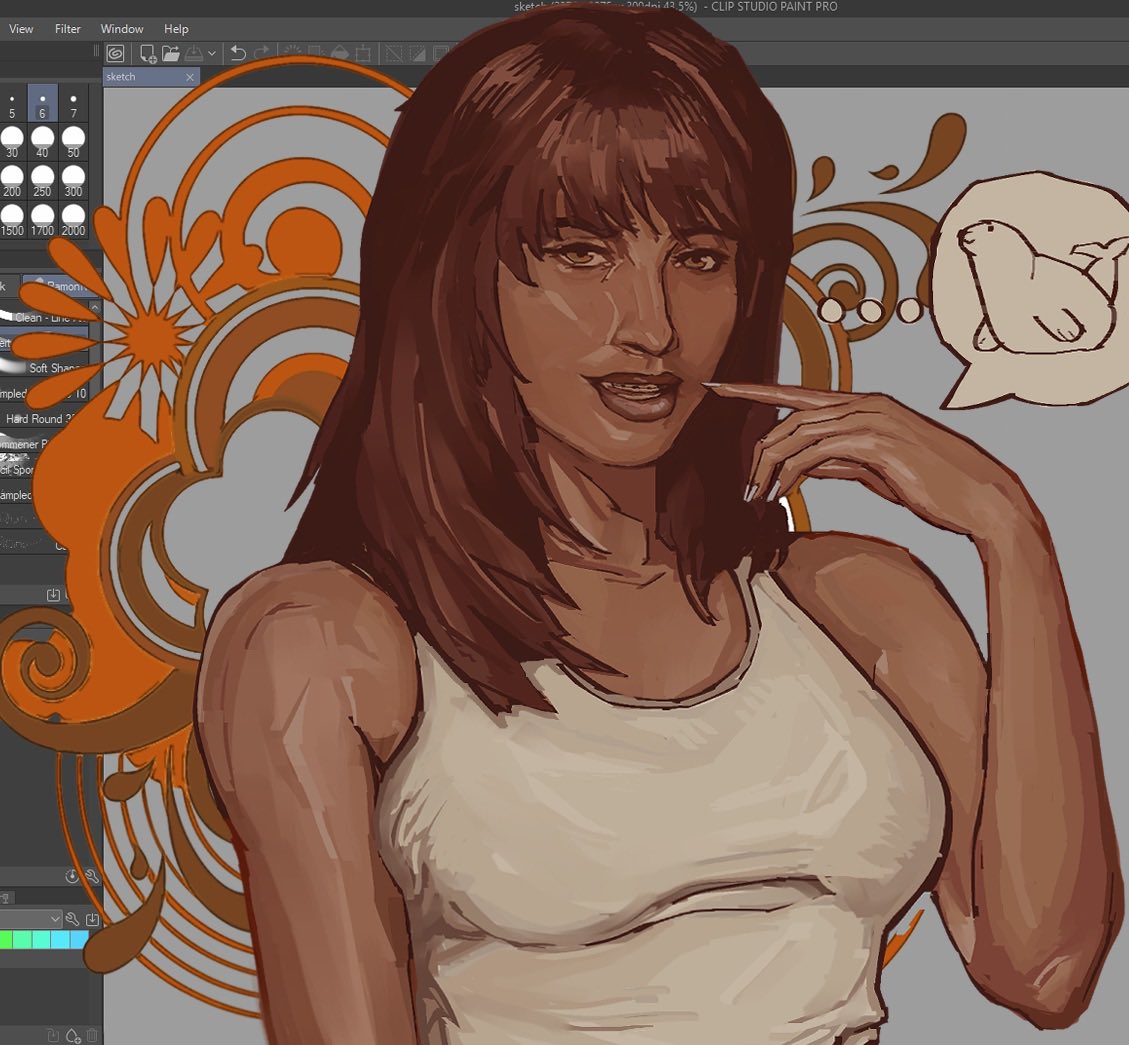The width and height of the screenshot is (1129, 1045).
Task: Open the View menu
Action: tap(21, 29)
